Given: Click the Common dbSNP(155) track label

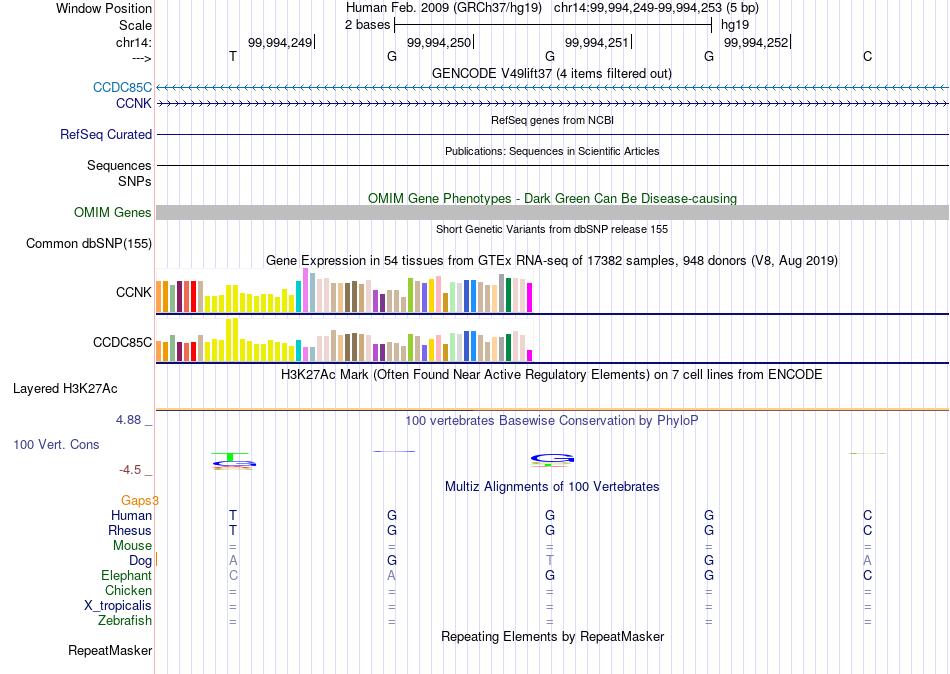Looking at the screenshot, I should pos(89,244).
